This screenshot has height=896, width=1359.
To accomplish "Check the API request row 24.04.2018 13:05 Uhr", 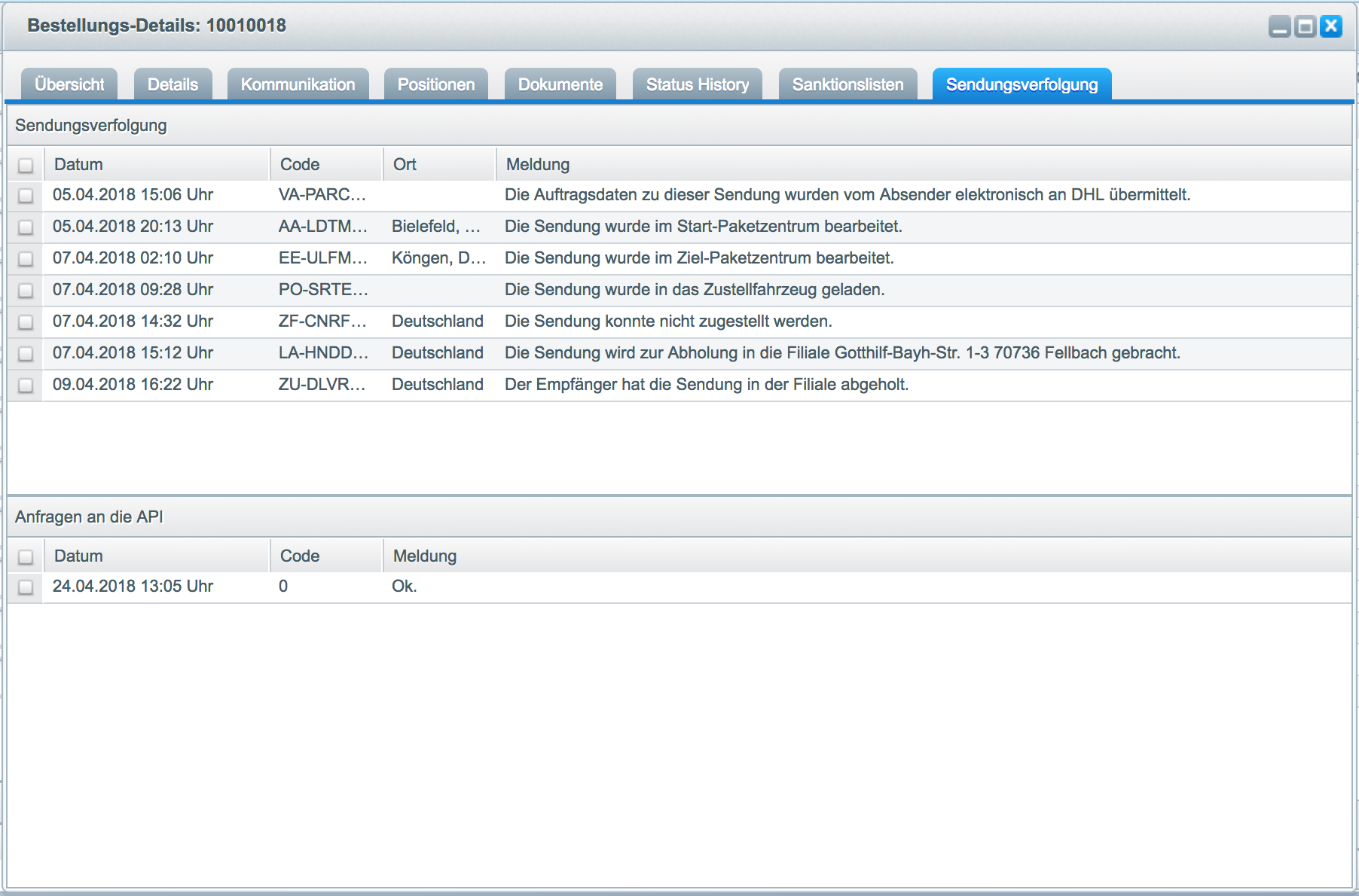I will click(26, 587).
